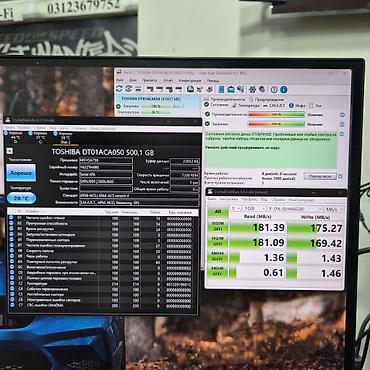
Task: Select the D: drive 44 °C tab in CrystalDiskInfo
Action: click(x=14, y=137)
